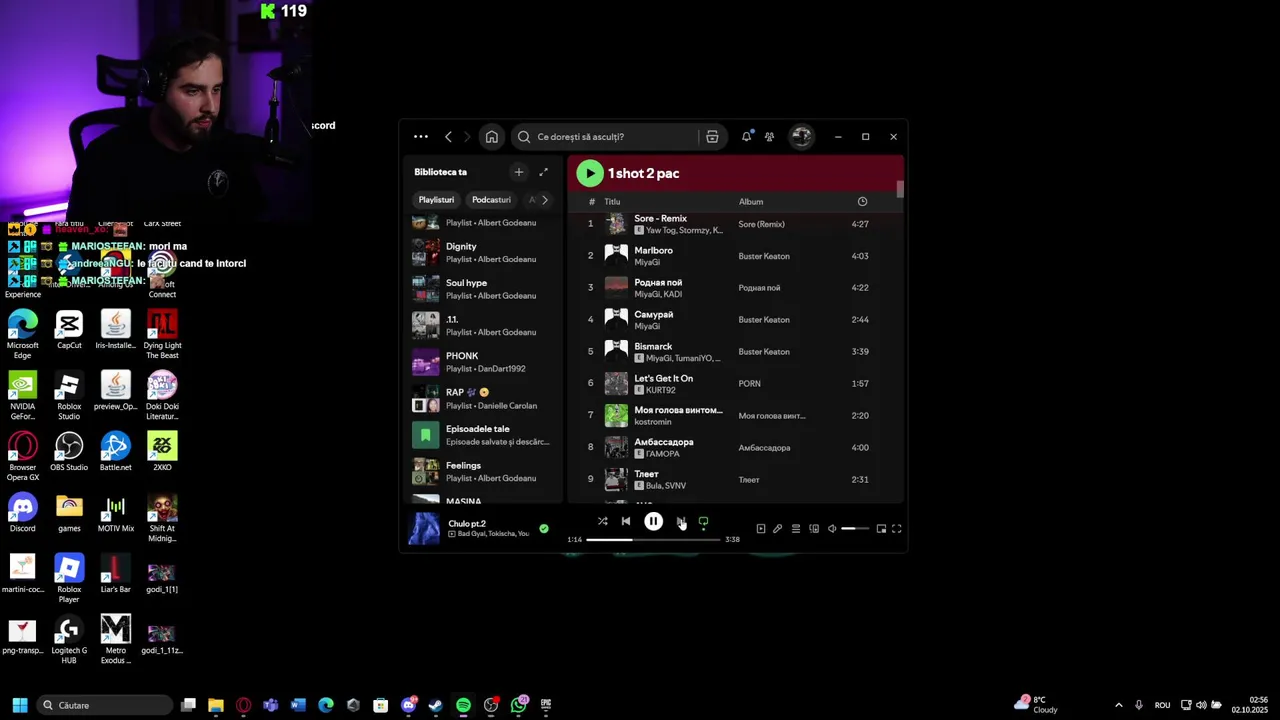Open Chulo pt.2 now-playing title
Viewport: 1280px width, 720px height.
467,523
